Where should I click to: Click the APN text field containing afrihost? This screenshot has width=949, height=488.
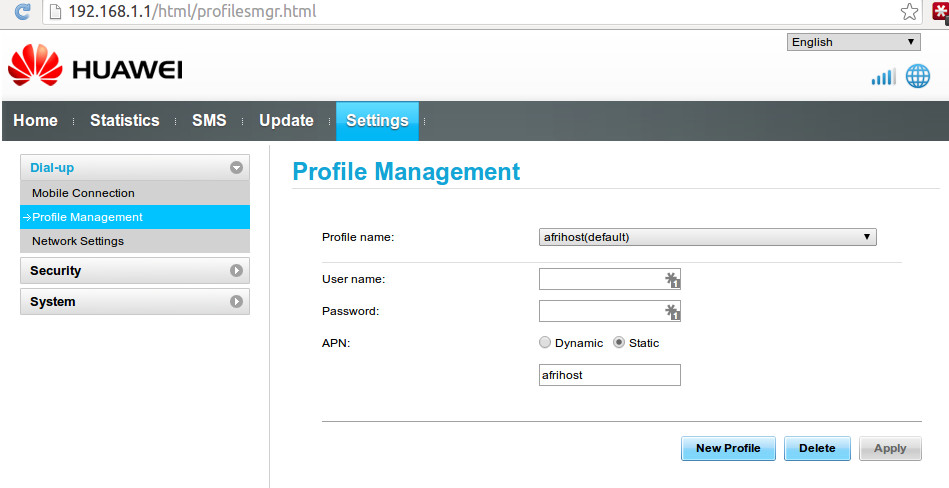[609, 375]
